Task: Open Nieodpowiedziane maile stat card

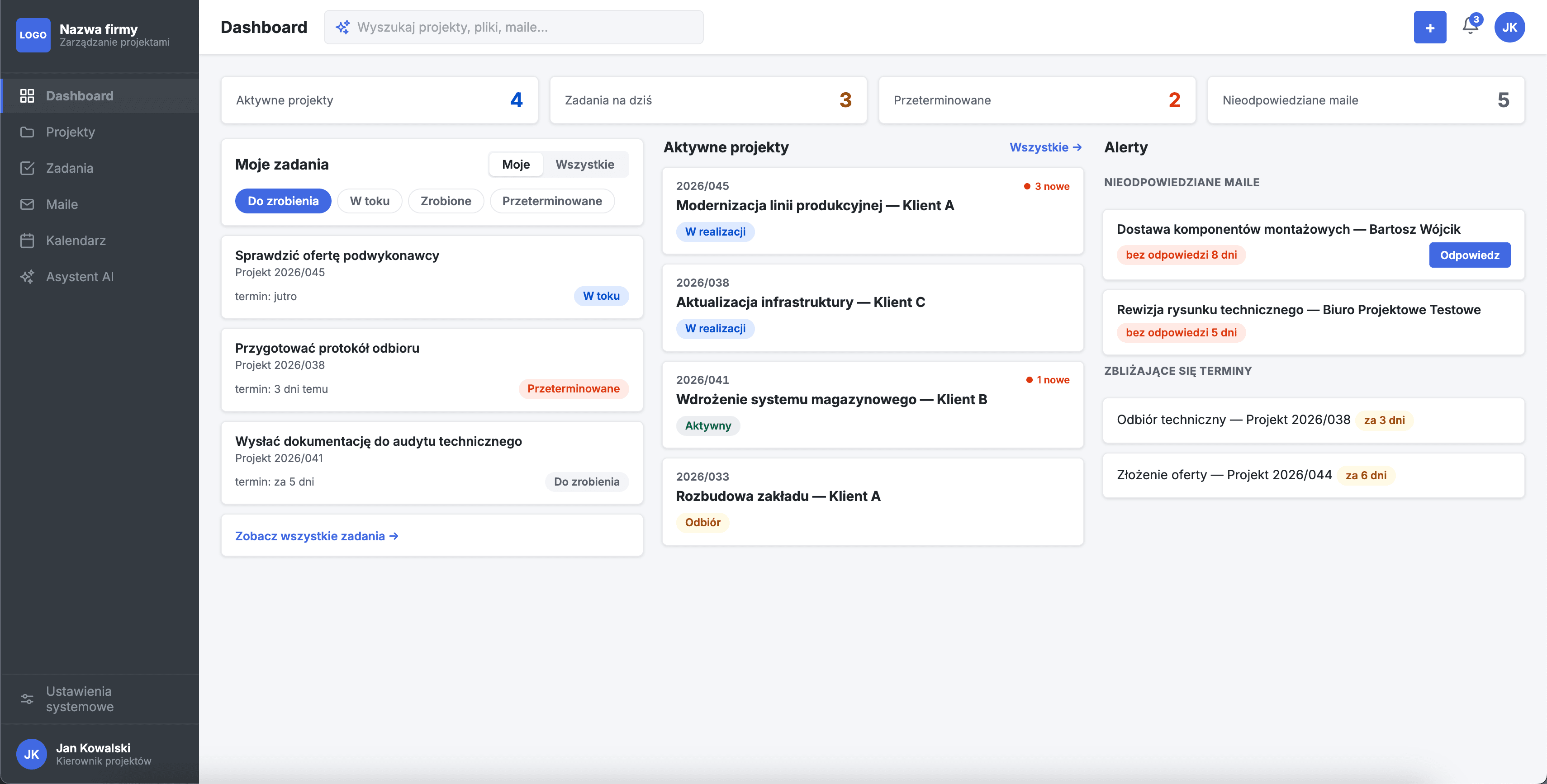Action: click(1366, 100)
